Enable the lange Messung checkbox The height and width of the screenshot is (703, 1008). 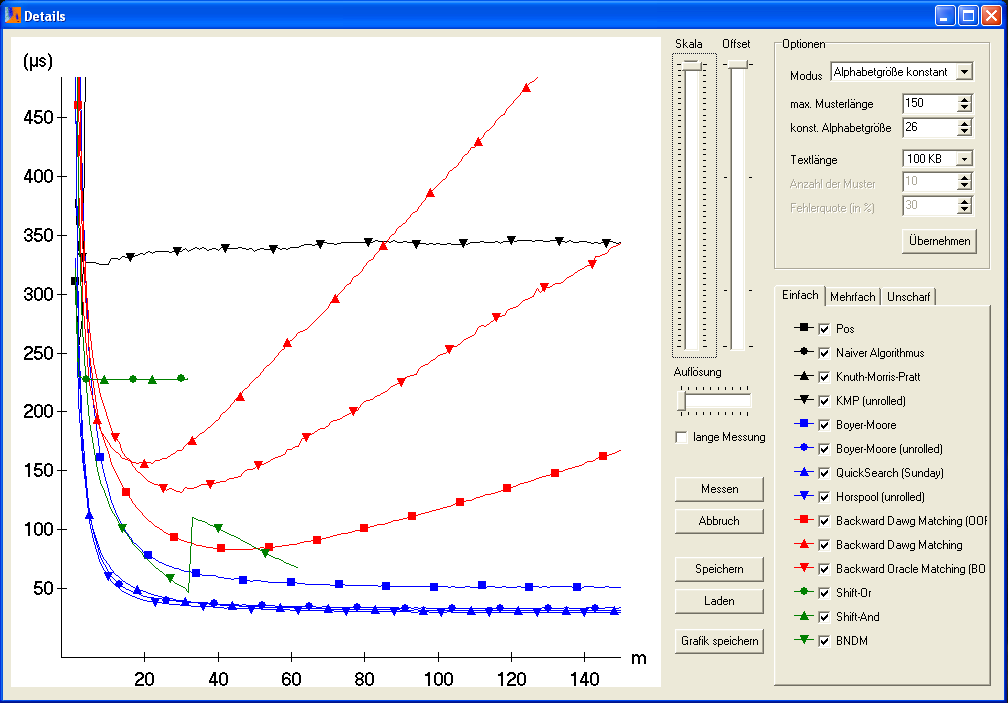pos(682,437)
